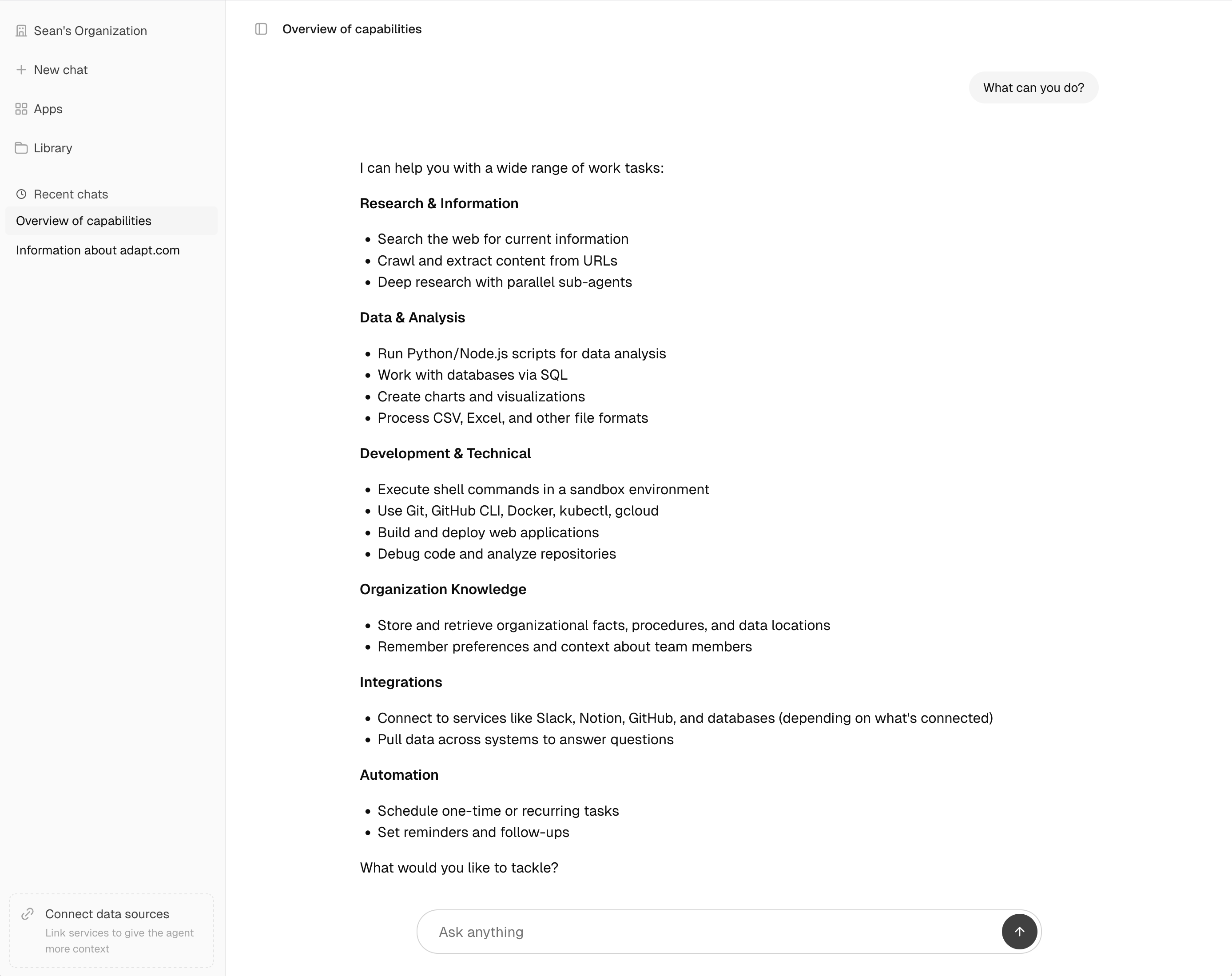The height and width of the screenshot is (976, 1232).
Task: Select the organization building icon
Action: coord(22,30)
